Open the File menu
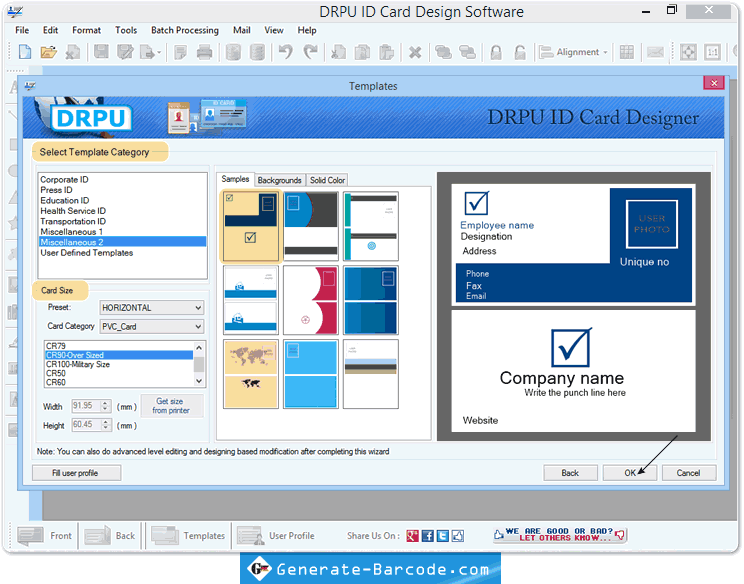 click(22, 30)
